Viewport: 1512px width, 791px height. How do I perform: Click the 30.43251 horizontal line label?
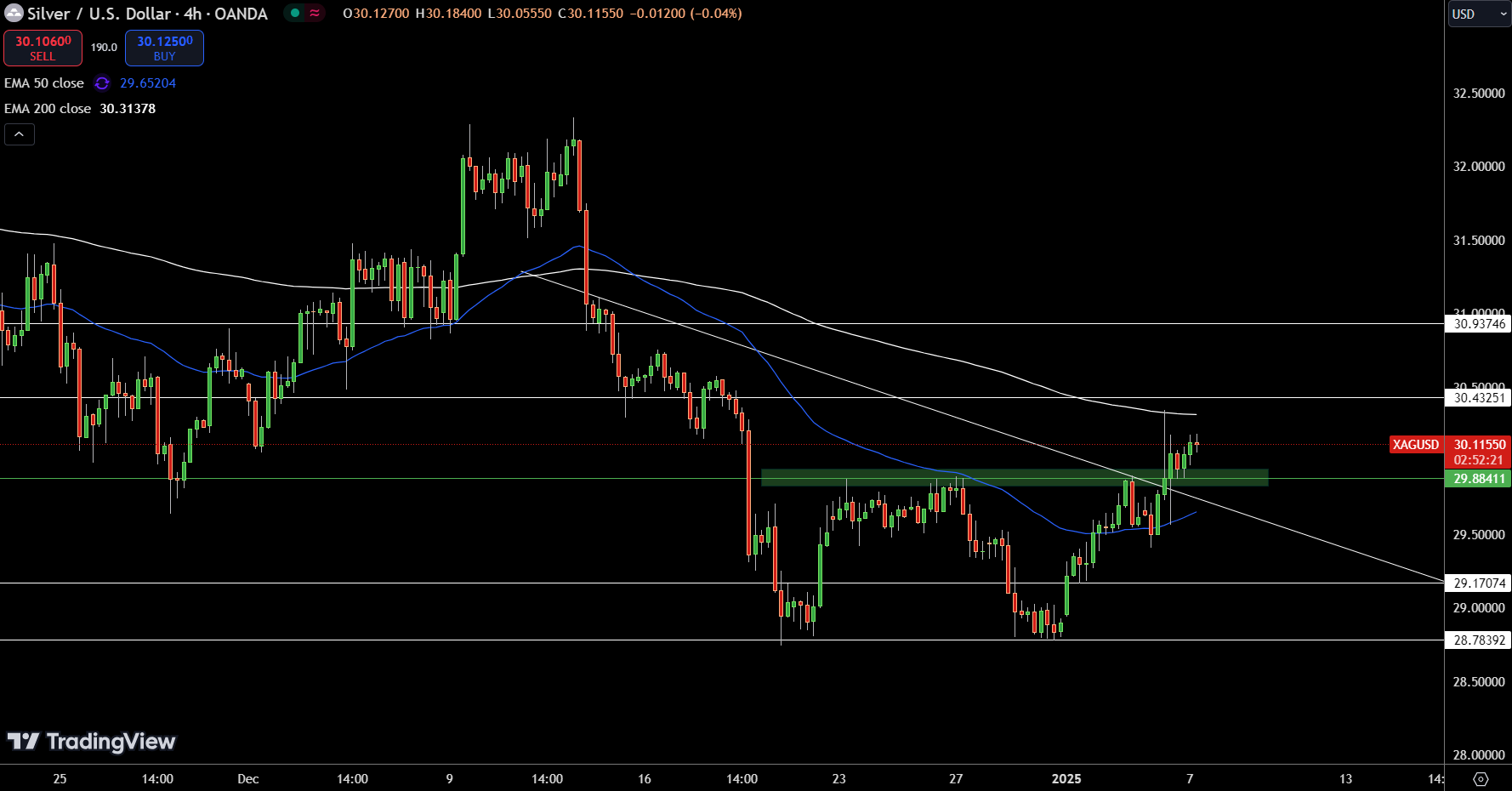point(1479,398)
